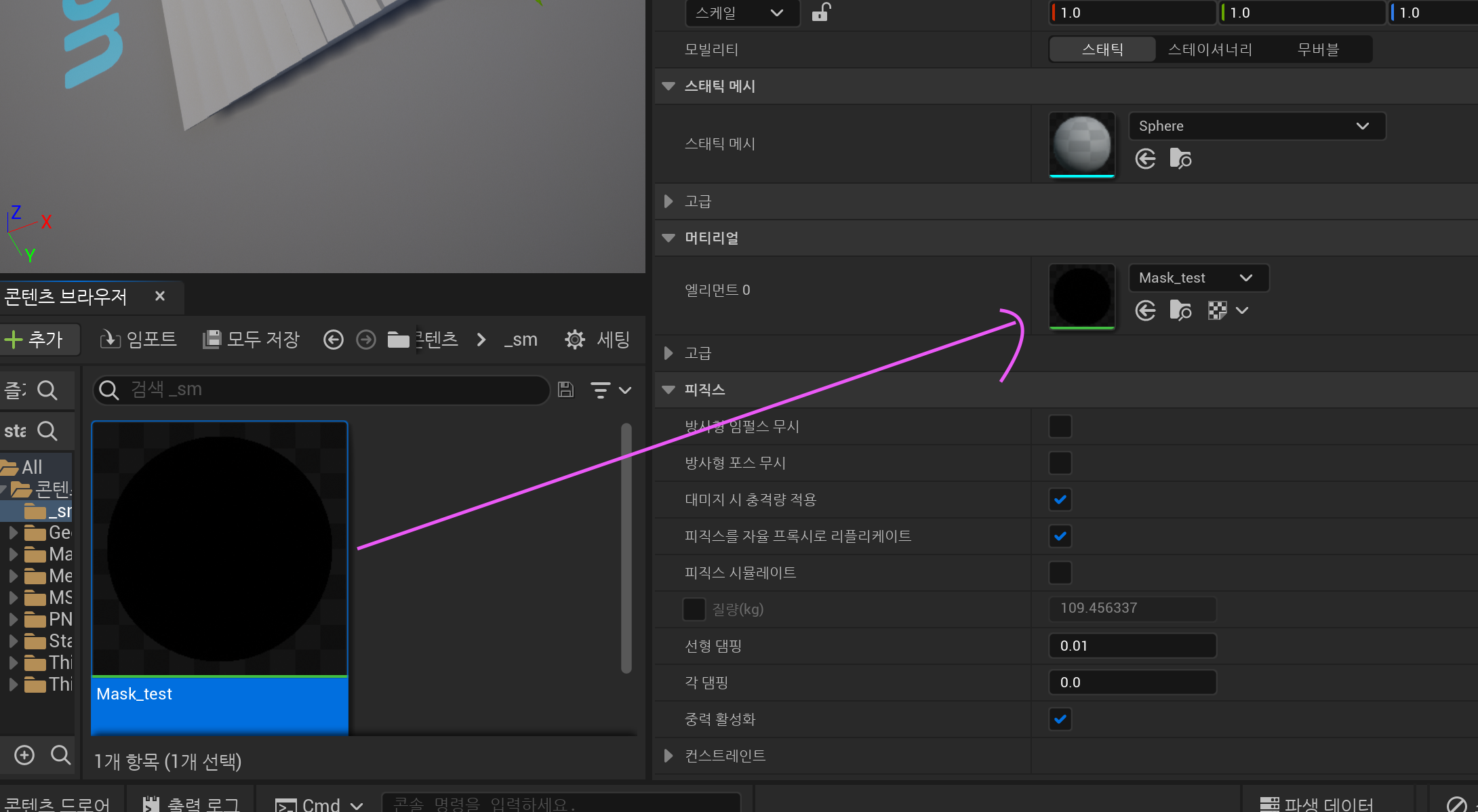Set mobility to 무버블

pyautogui.click(x=1317, y=49)
